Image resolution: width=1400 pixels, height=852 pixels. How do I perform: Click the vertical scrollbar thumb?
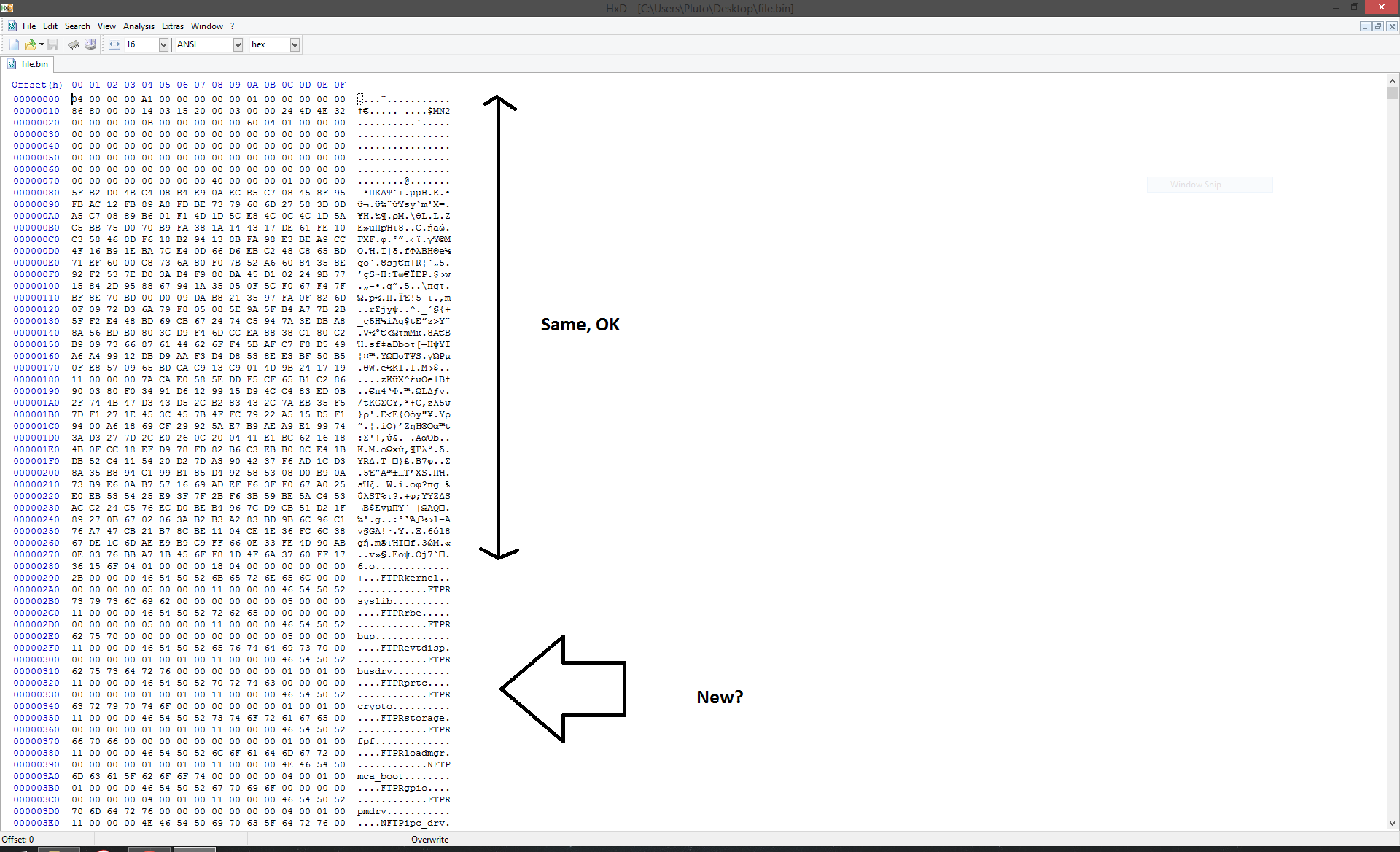click(x=1392, y=93)
